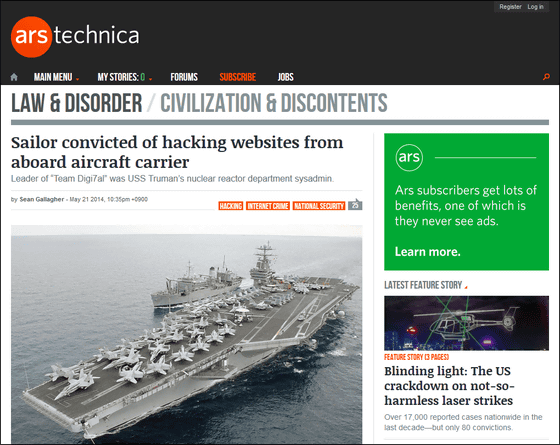This screenshot has width=560, height=445.
Task: Open the search magnifier icon
Action: [546, 76]
